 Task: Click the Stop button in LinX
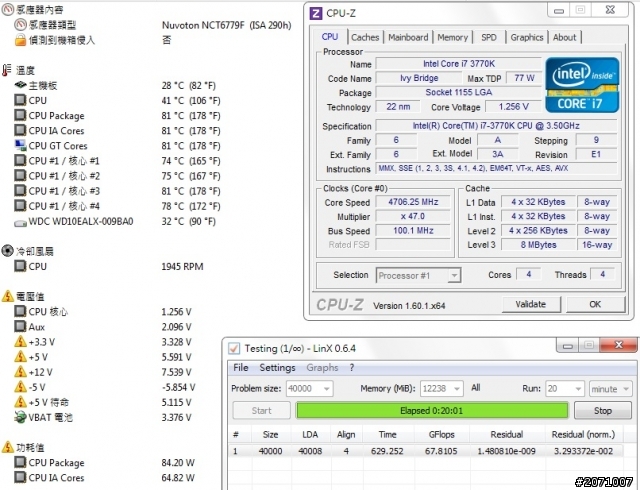click(x=602, y=410)
